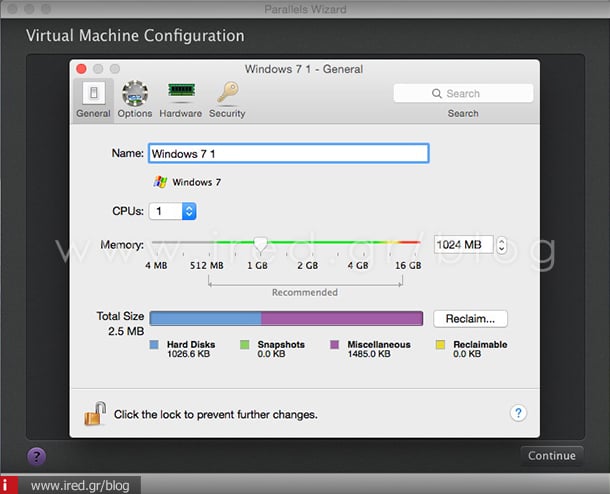The width and height of the screenshot is (610, 494).
Task: Click 'Click the lock to prevent further changes' text
Action: (216, 415)
